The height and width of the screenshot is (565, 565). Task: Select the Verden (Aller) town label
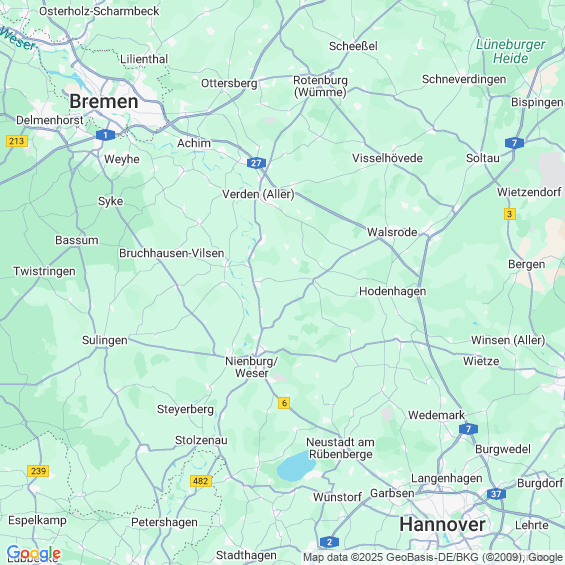click(x=258, y=194)
